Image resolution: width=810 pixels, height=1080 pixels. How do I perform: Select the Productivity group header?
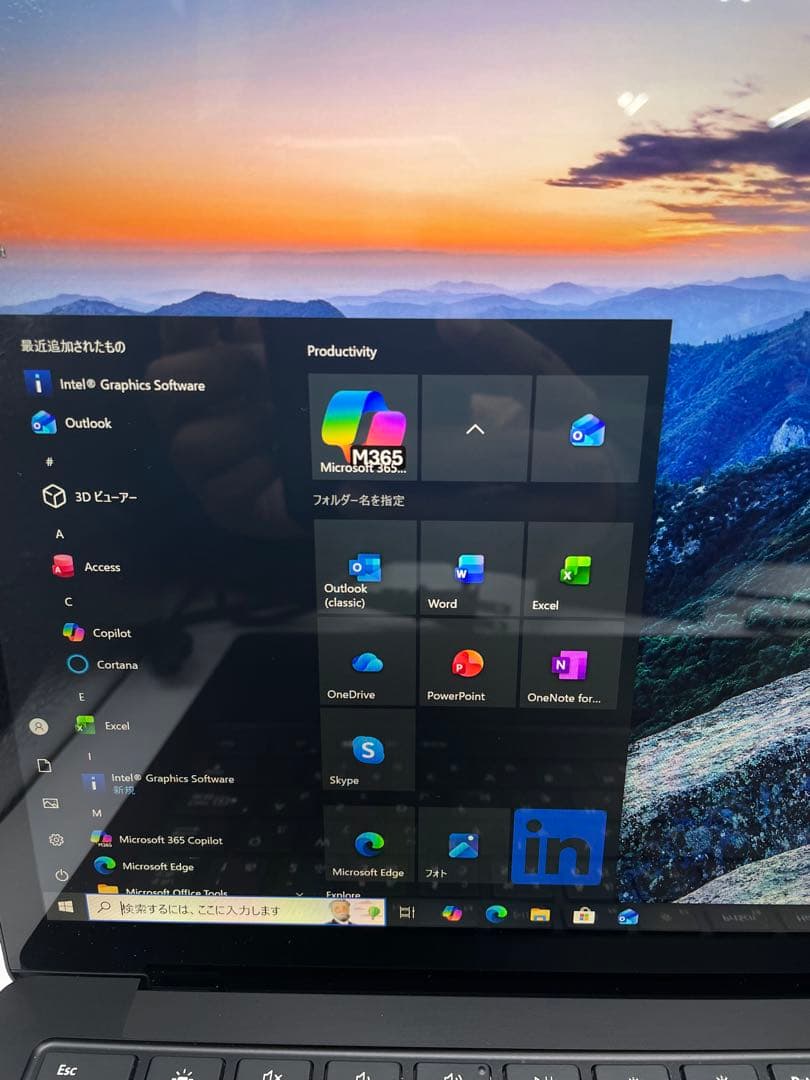pos(342,351)
